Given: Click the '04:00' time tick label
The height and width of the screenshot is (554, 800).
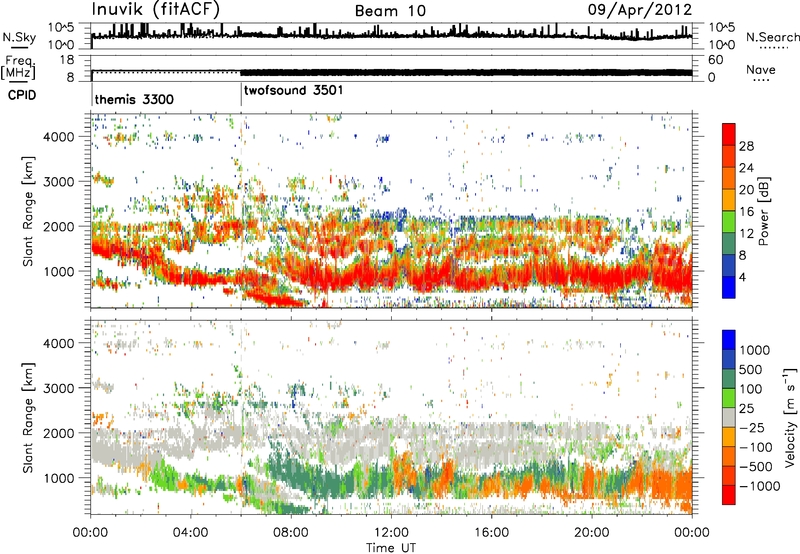Looking at the screenshot, I should (x=190, y=533).
